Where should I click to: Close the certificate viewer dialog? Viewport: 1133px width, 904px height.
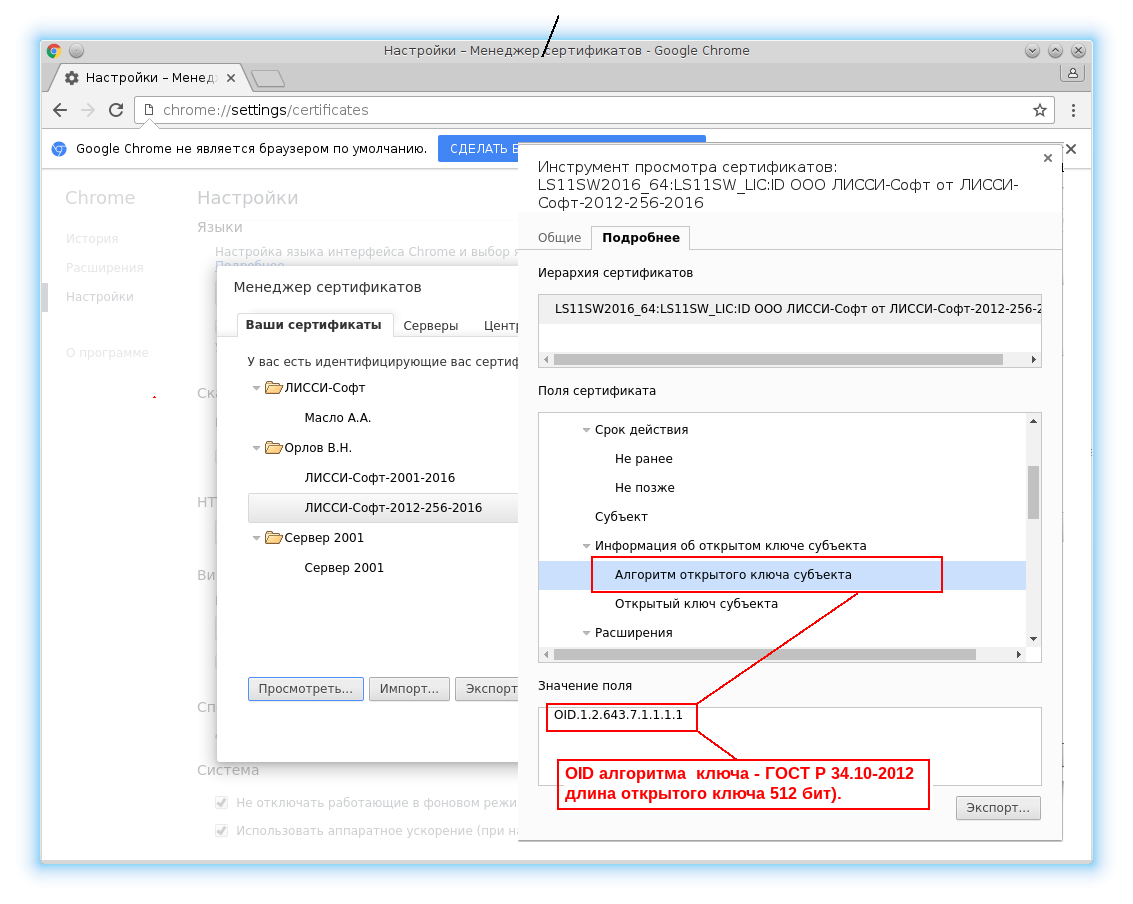(x=1048, y=158)
